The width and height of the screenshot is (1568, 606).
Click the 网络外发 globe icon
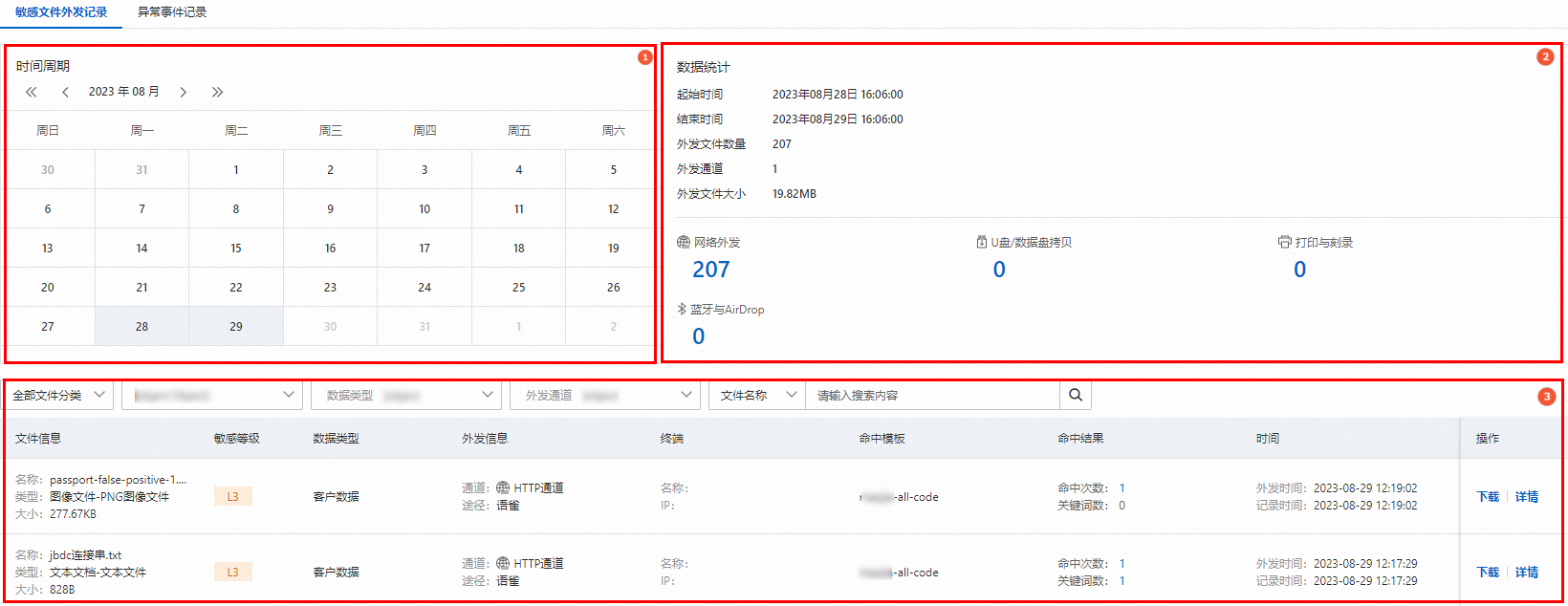pos(684,242)
